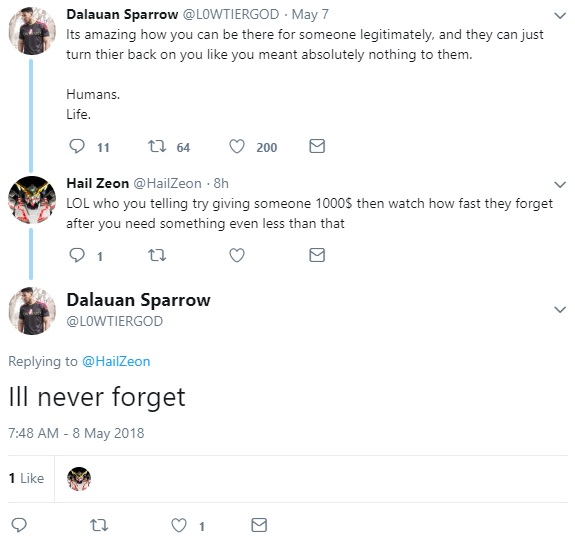
Task: Share Hail Zeon's tweet via message envelope
Action: tap(317, 255)
